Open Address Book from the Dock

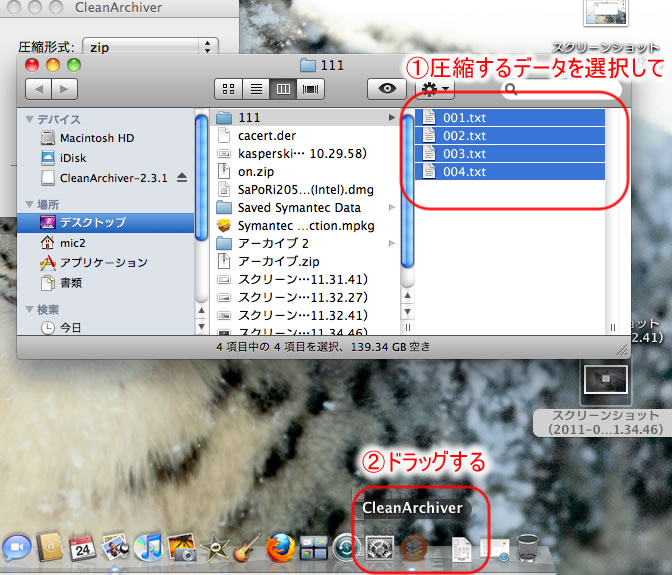[50, 548]
